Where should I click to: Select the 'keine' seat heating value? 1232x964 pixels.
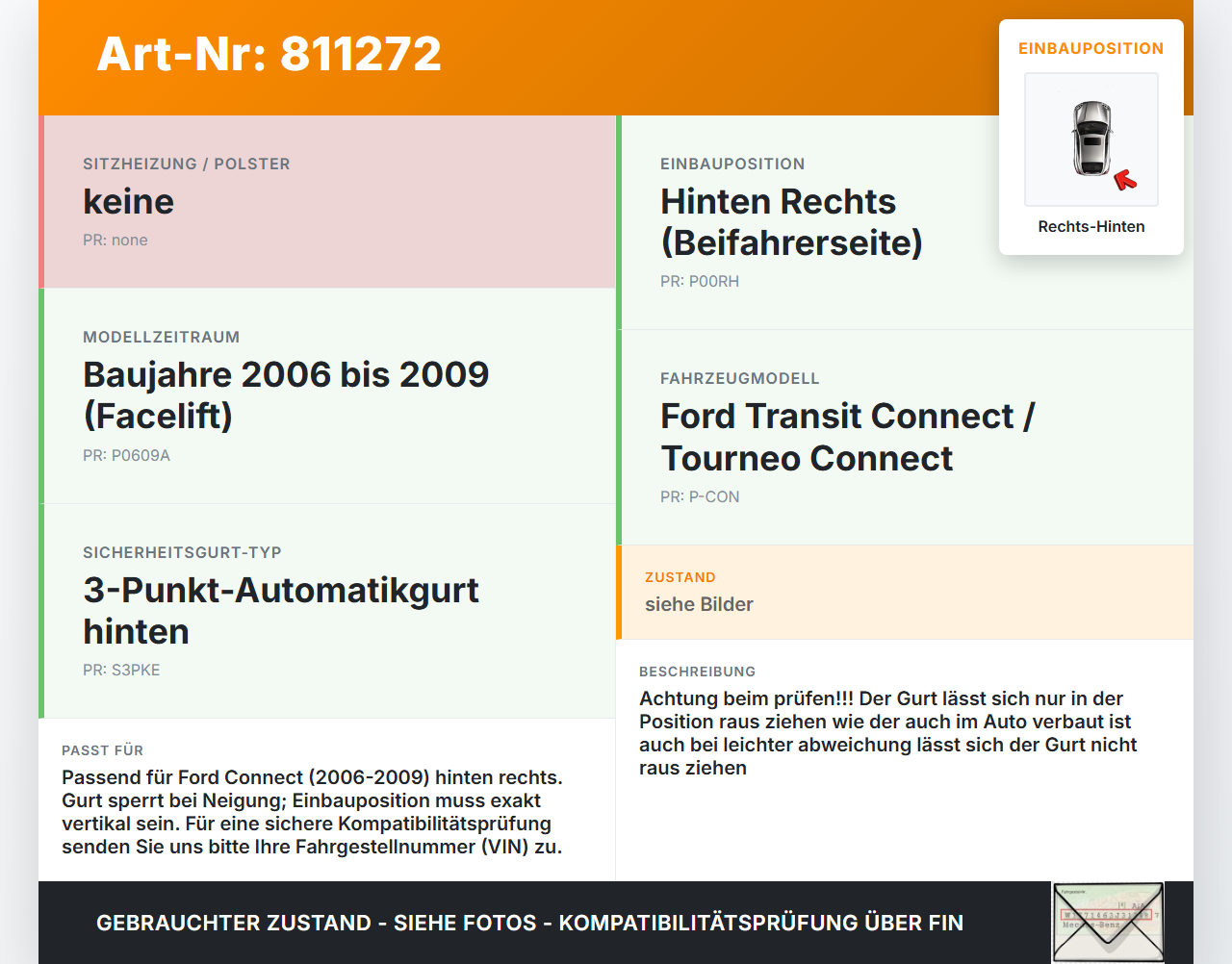[x=129, y=202]
